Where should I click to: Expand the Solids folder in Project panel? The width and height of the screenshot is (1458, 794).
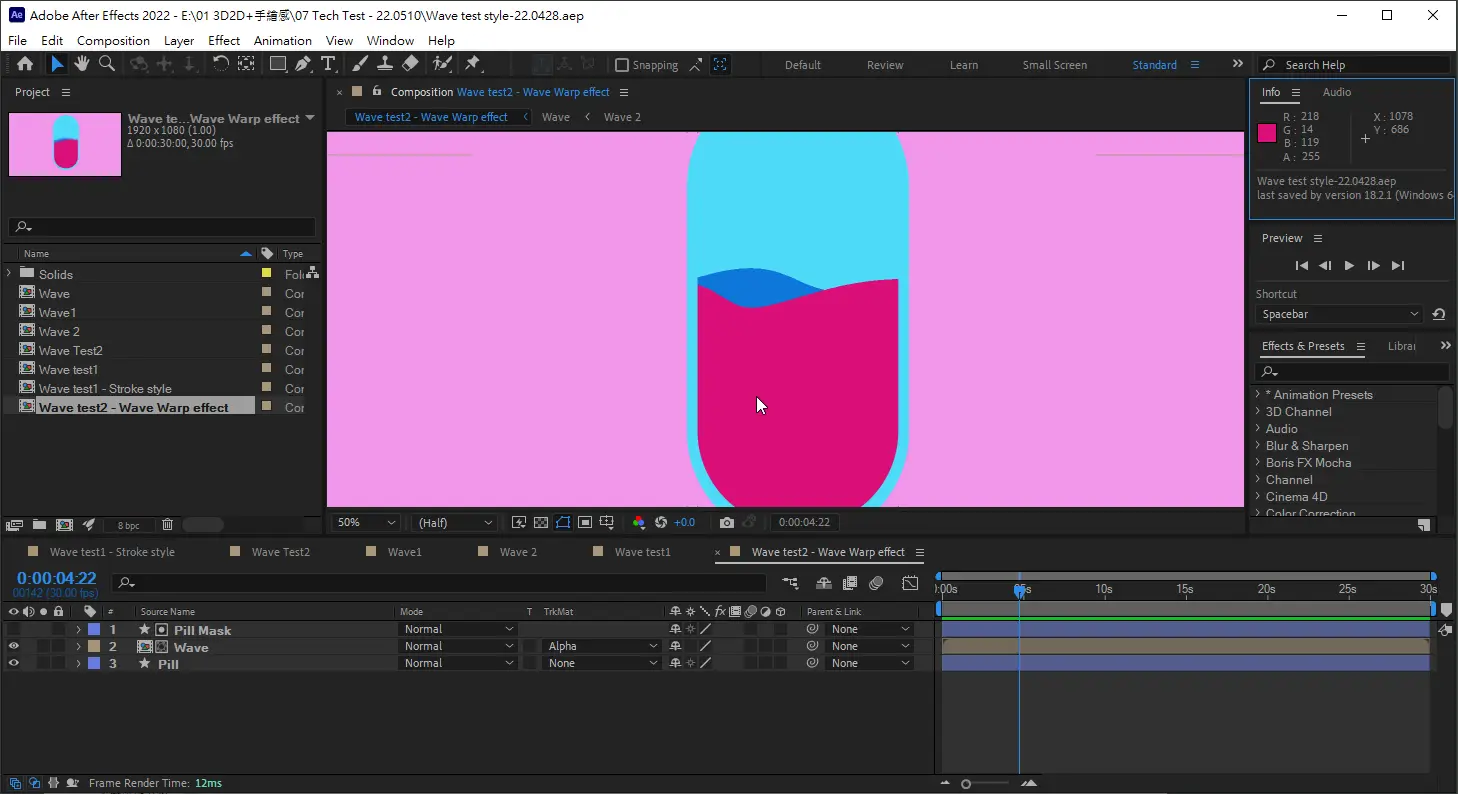tap(9, 274)
